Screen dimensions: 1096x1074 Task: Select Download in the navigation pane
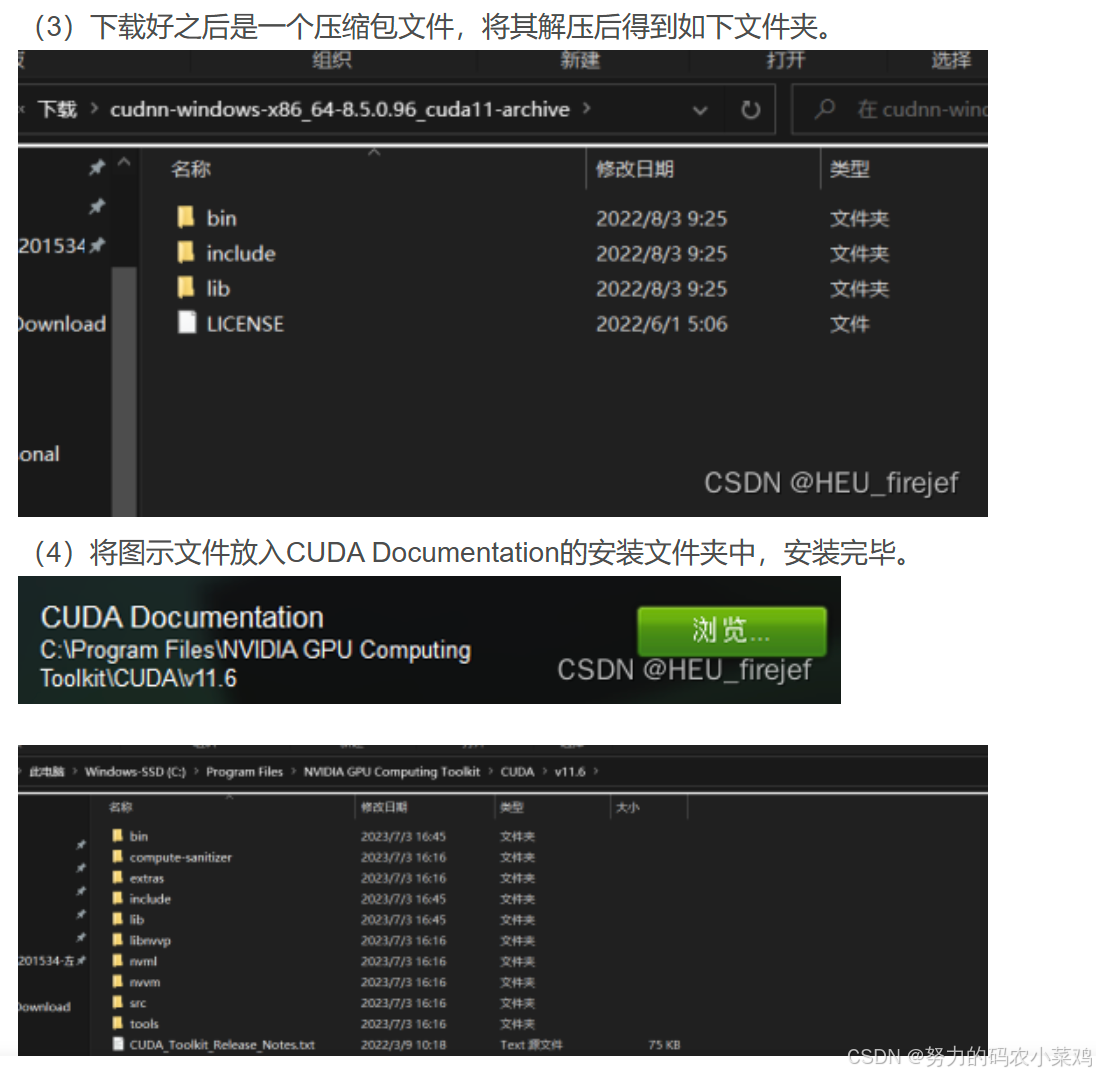tap(62, 324)
